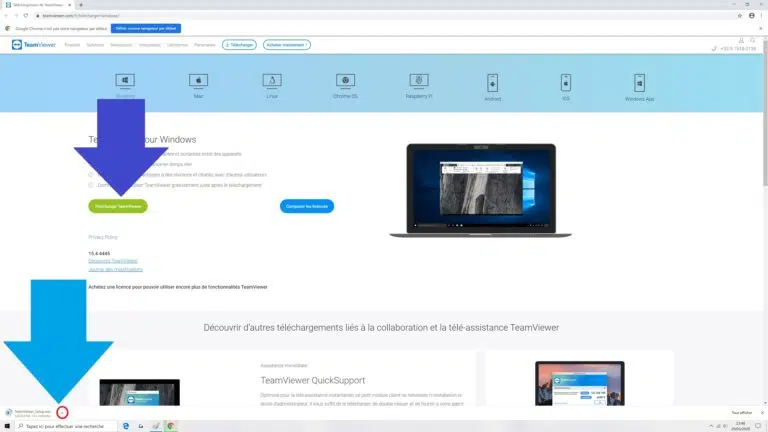The image size is (768, 432).
Task: Open the Ressources menu
Action: click(121, 45)
